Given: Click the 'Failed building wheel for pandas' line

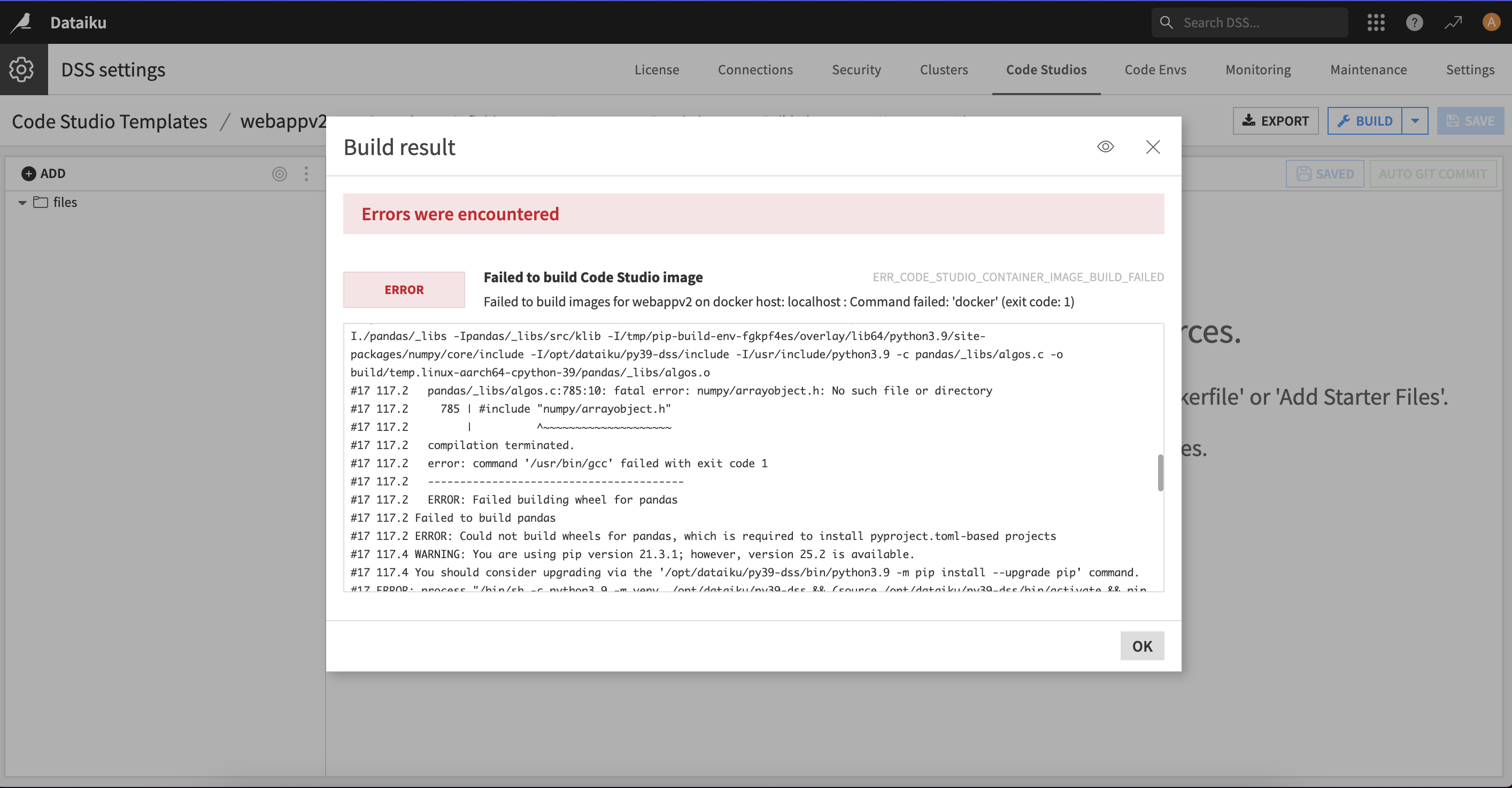Looking at the screenshot, I should coord(552,500).
